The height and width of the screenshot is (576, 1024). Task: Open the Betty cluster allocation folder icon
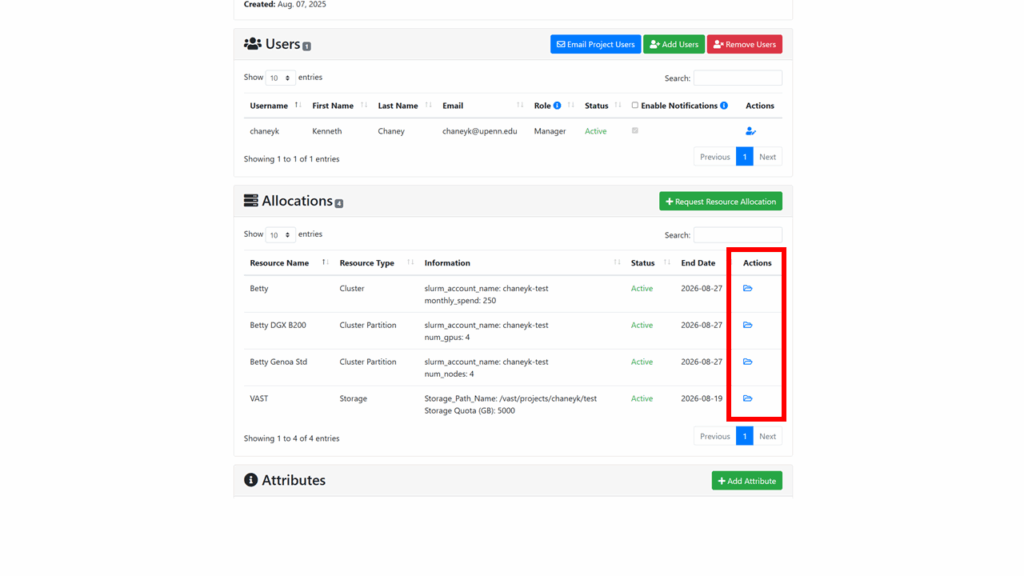(x=747, y=289)
